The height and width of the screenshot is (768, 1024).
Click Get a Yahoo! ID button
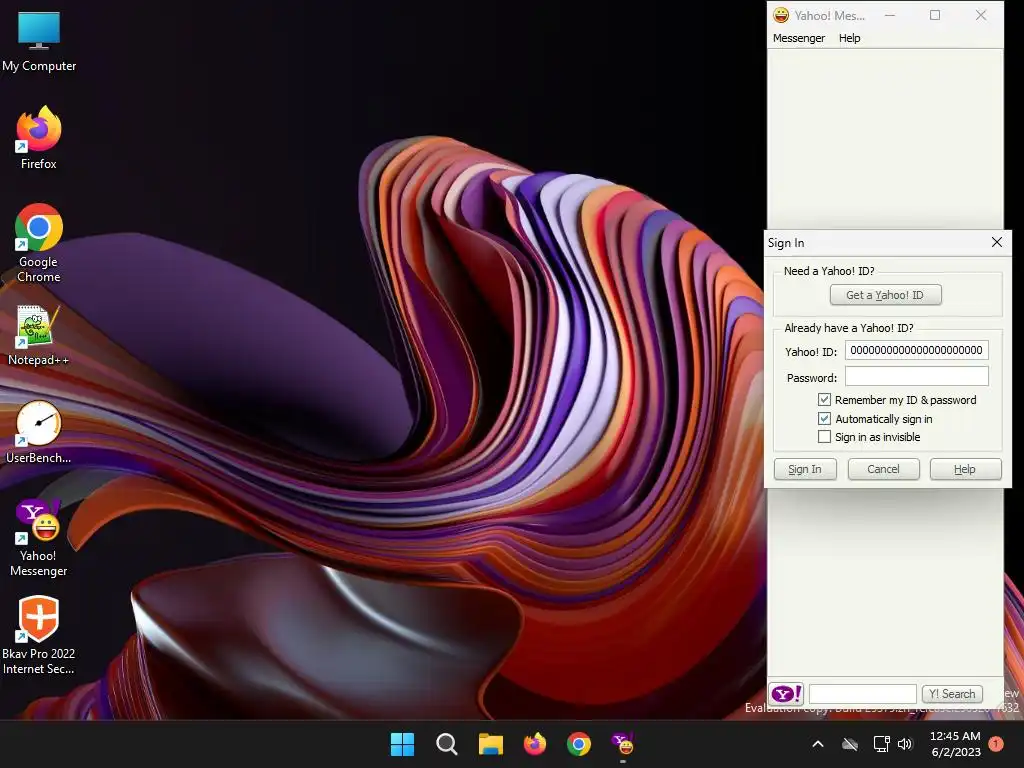[886, 295]
